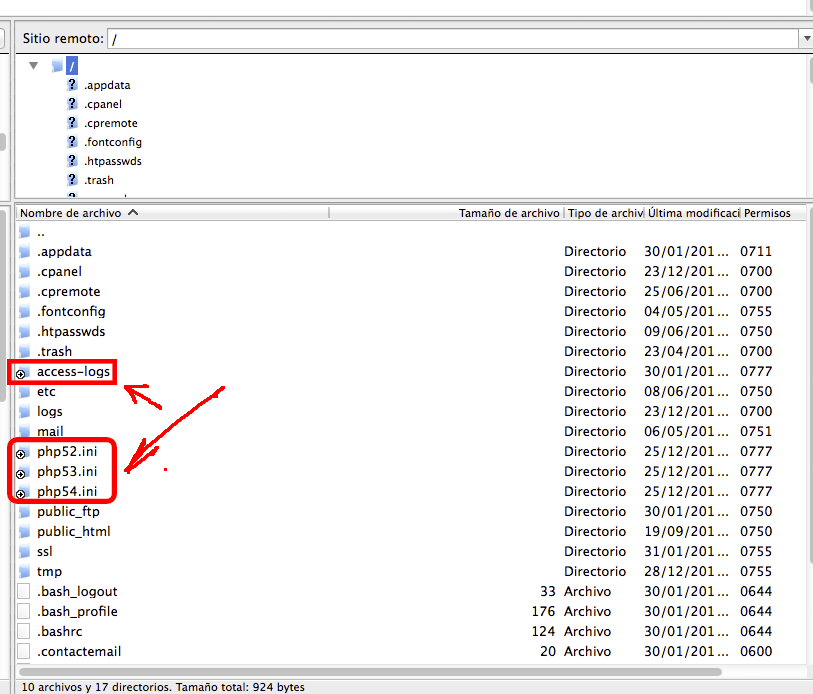
Task: Click question-mark icon beside .cpanel tree node
Action: (x=72, y=104)
